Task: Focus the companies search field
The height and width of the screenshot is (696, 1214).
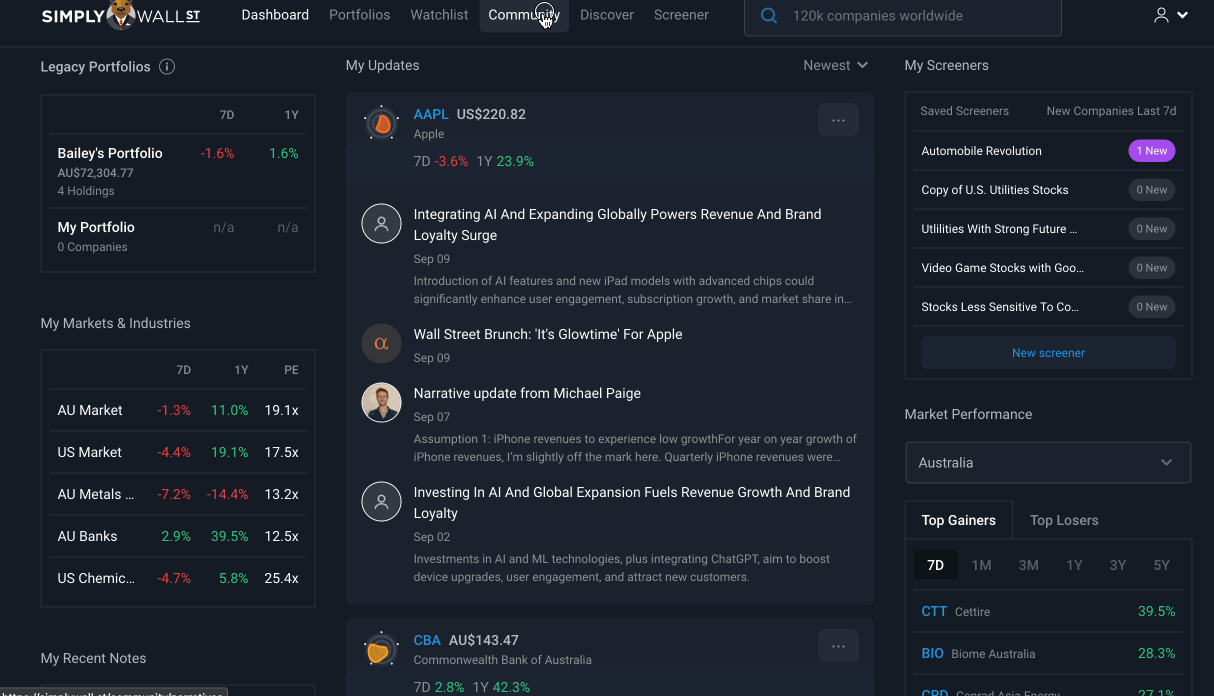Action: 902,16
